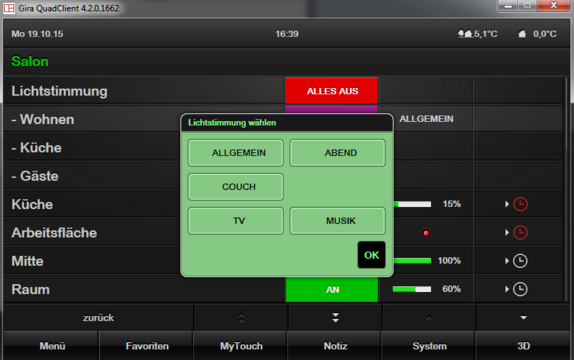This screenshot has width=574, height=360.
Task: Minimize the Gira QuadClient window
Action: point(508,6)
